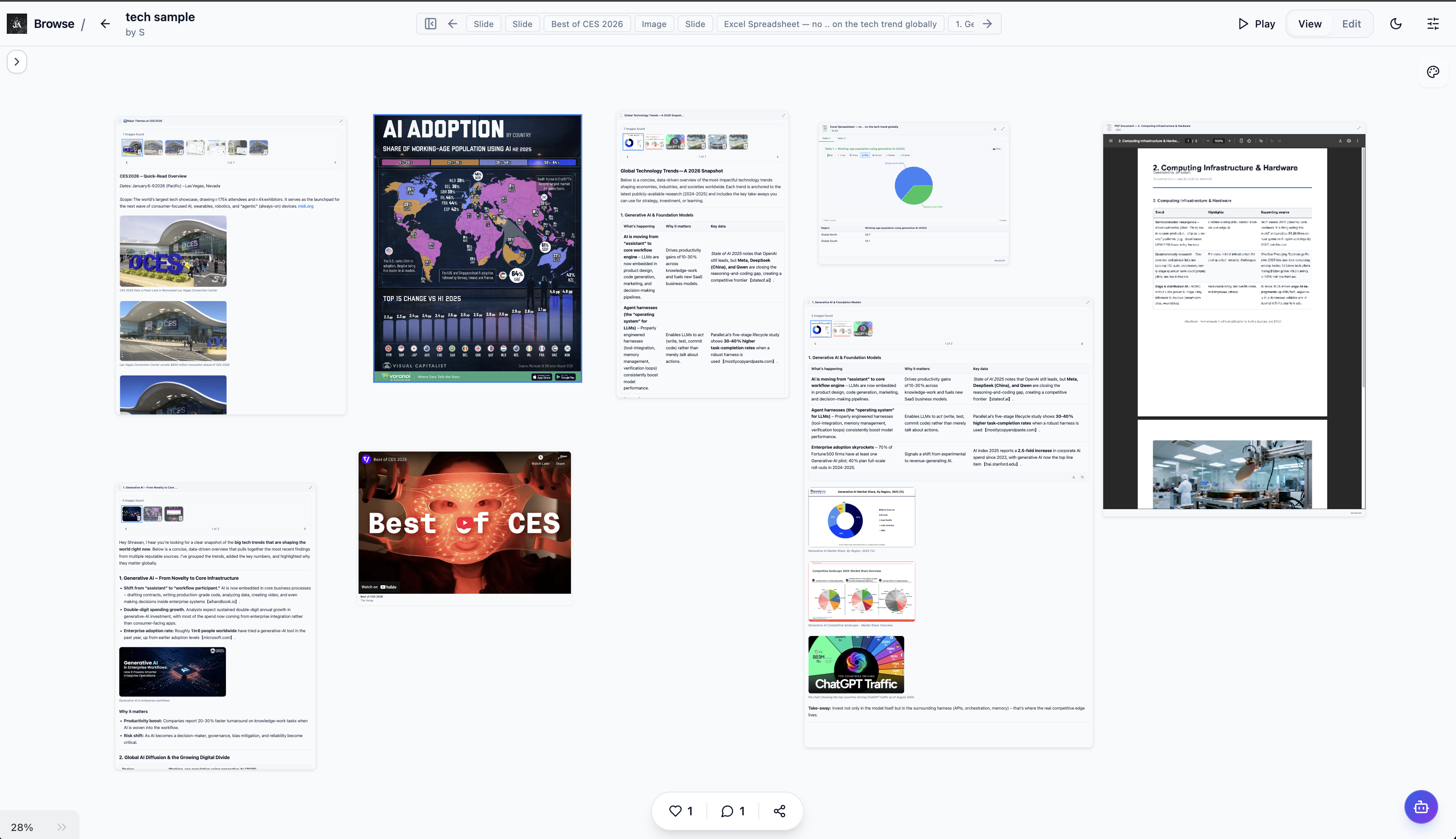Open the PDF viewer three-dot menu
Image resolution: width=1456 pixels, height=839 pixels.
point(1357,141)
